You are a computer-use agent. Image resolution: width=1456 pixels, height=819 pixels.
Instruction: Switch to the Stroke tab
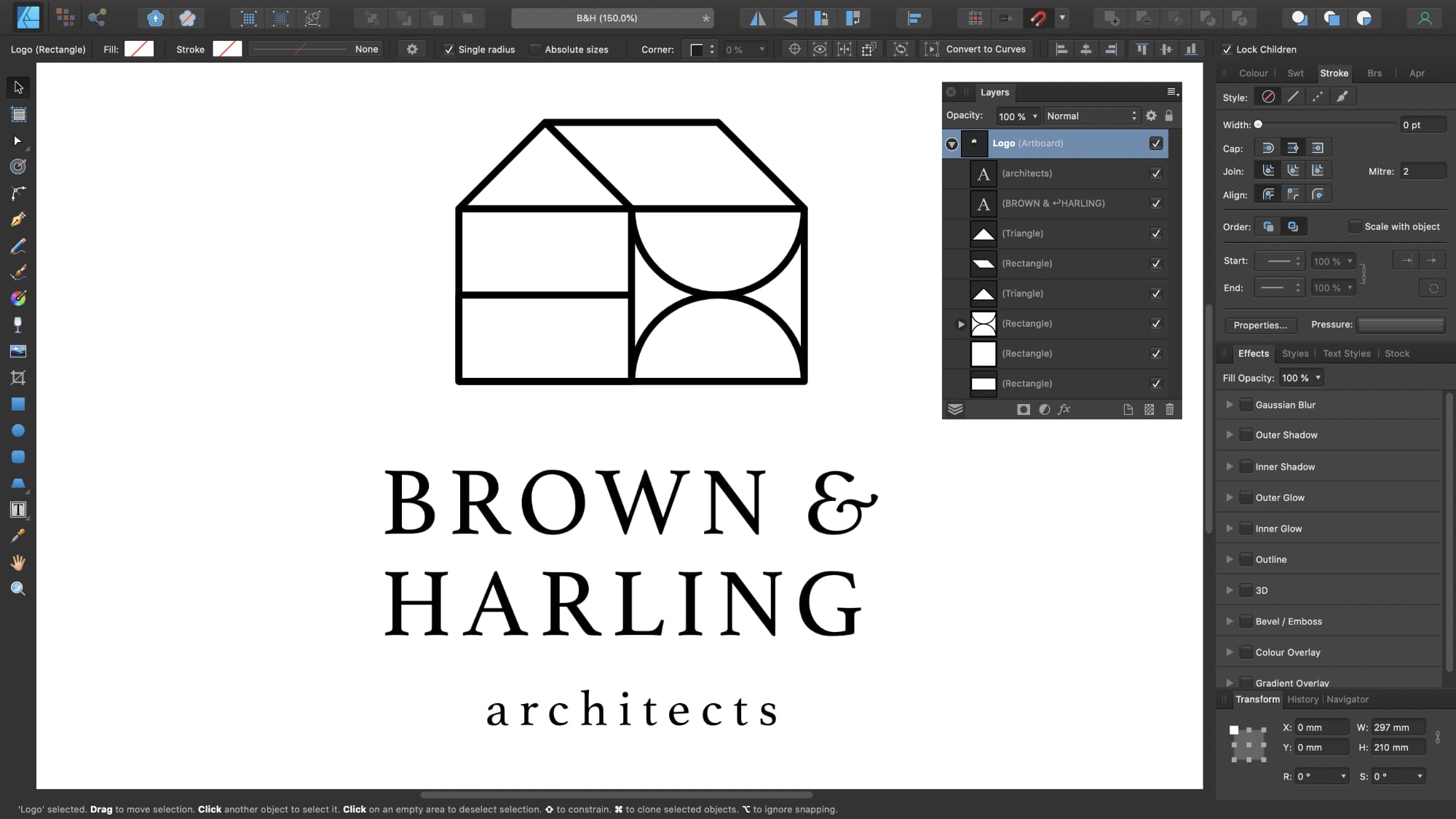click(1335, 73)
